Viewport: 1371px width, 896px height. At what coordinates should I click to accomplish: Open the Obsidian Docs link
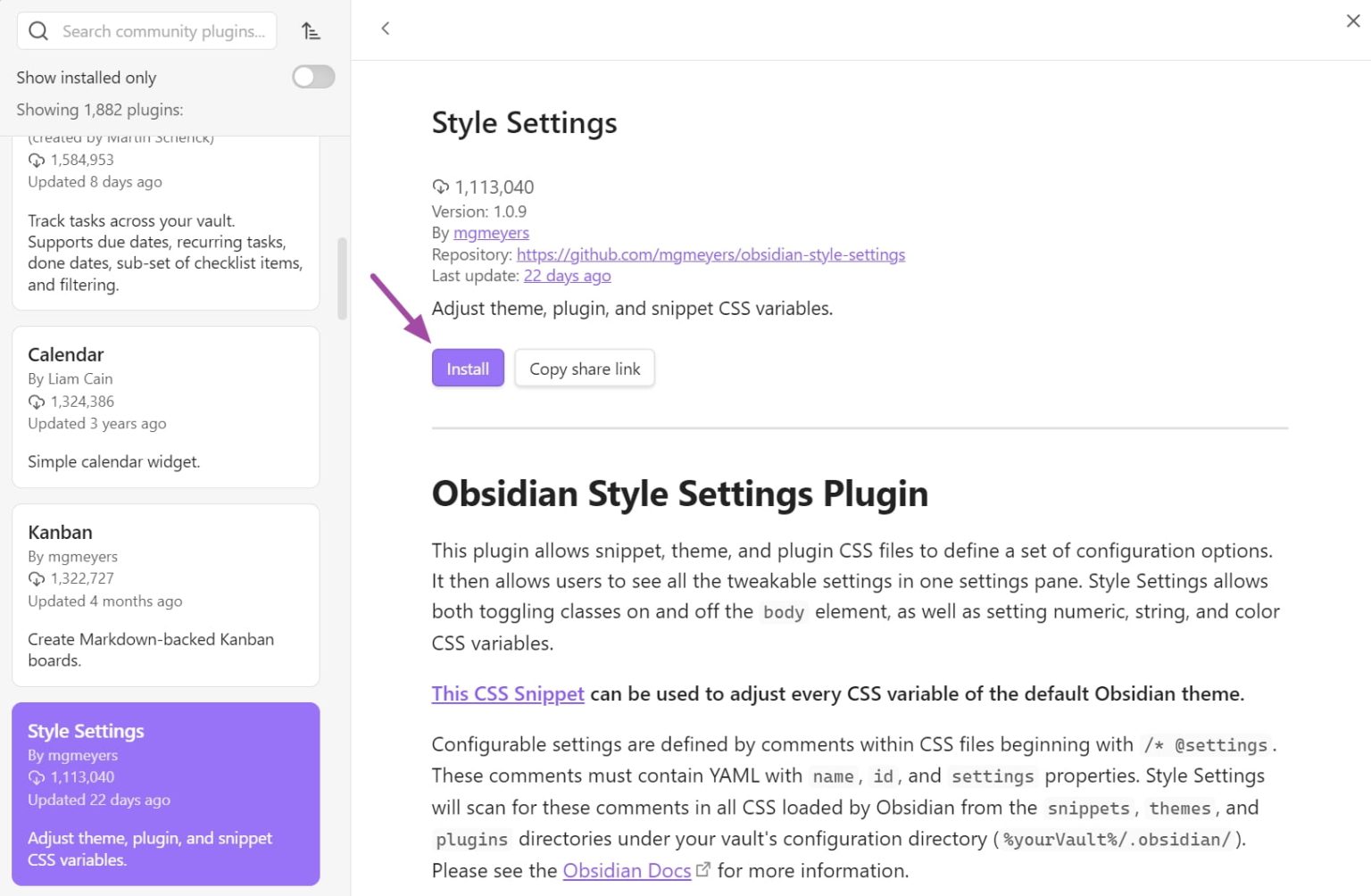click(x=626, y=870)
